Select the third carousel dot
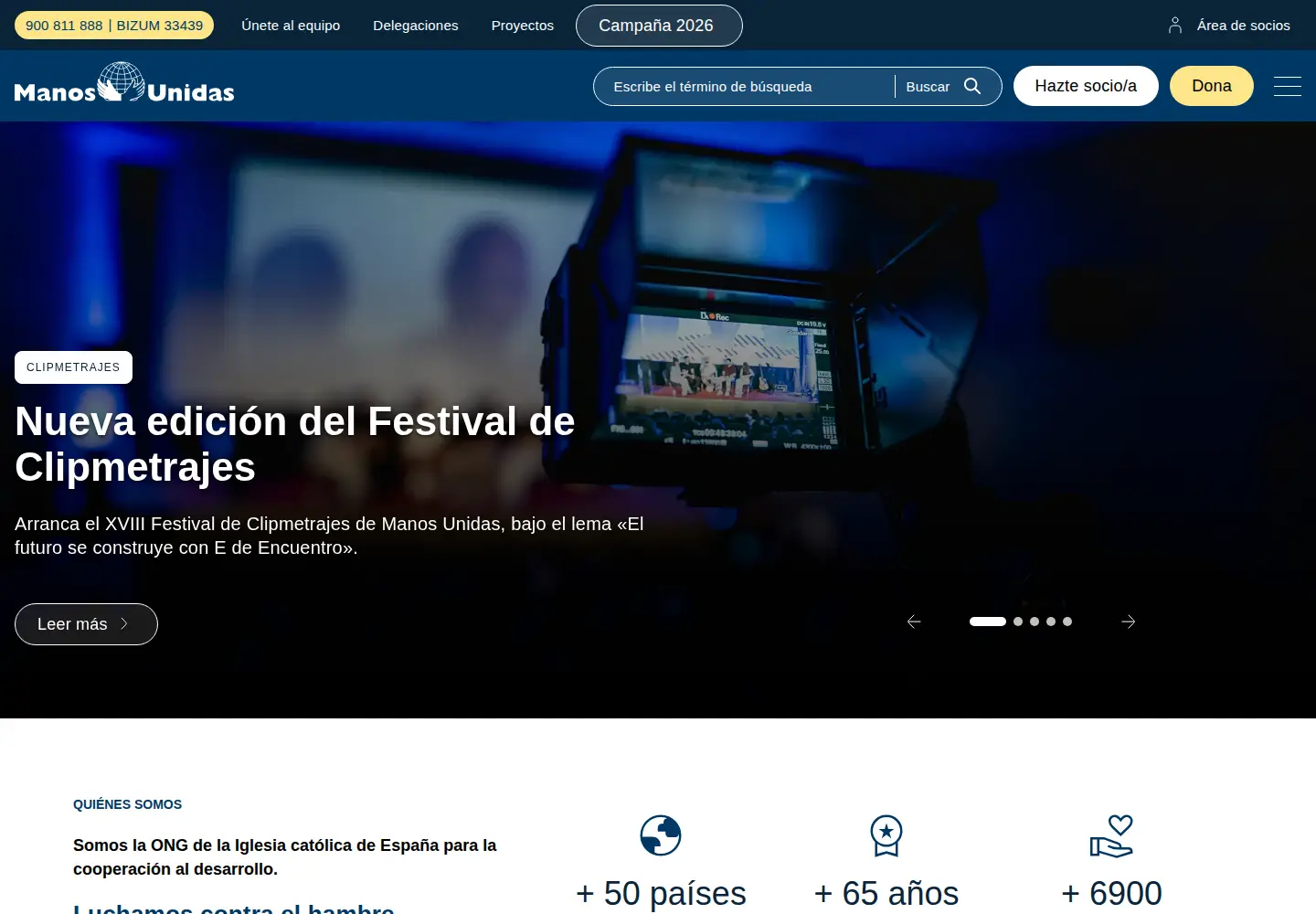 [1035, 622]
